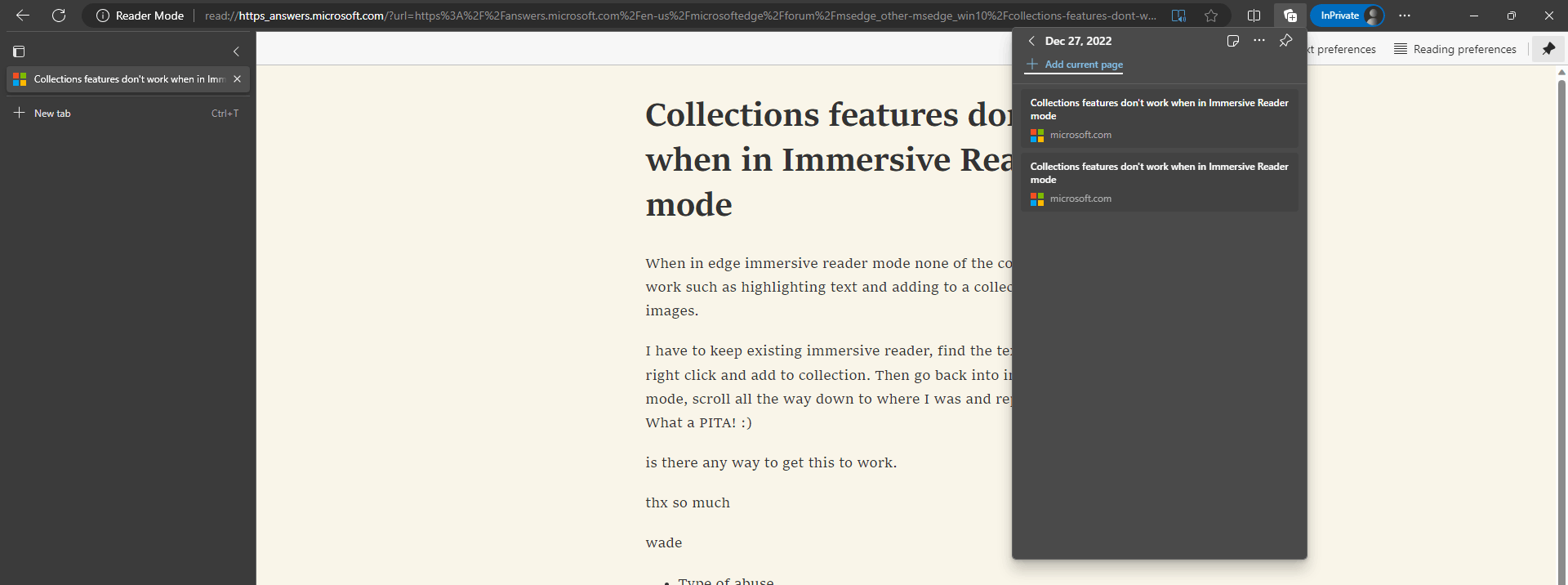This screenshot has width=1568, height=585.
Task: Open first saved Collections features card
Action: click(x=1159, y=118)
